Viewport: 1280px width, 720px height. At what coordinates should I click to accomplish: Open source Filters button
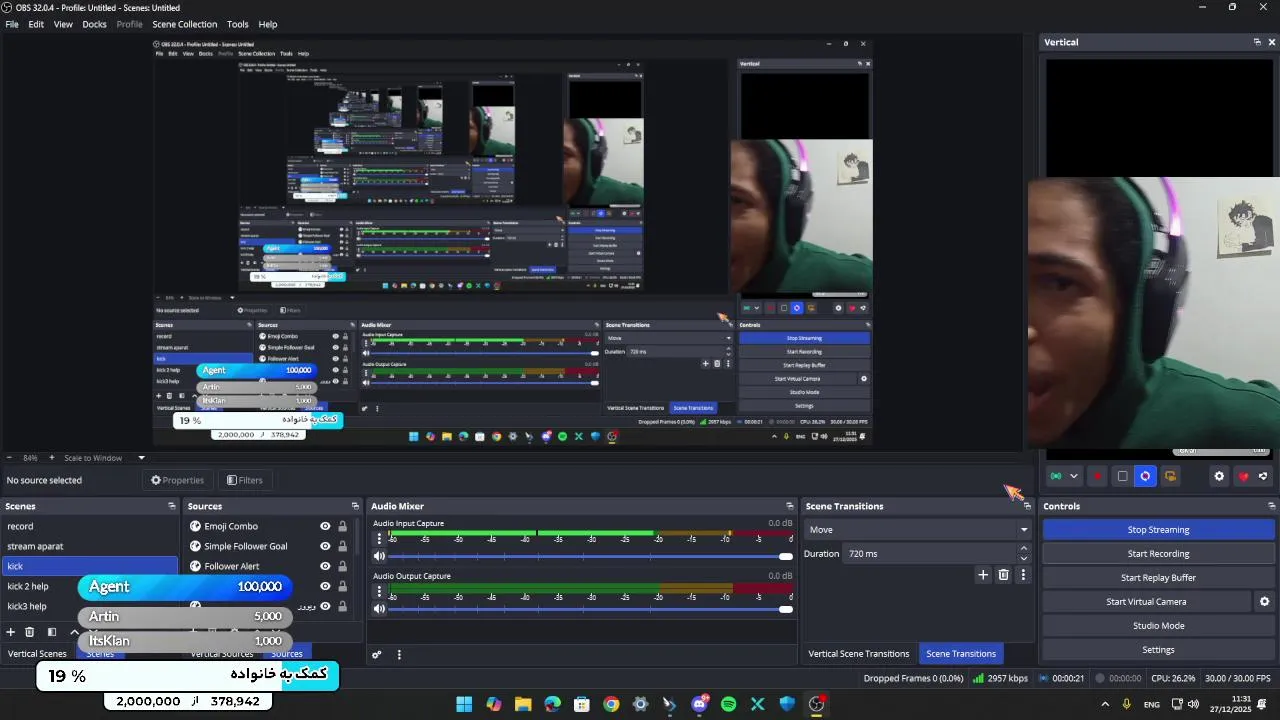click(245, 480)
